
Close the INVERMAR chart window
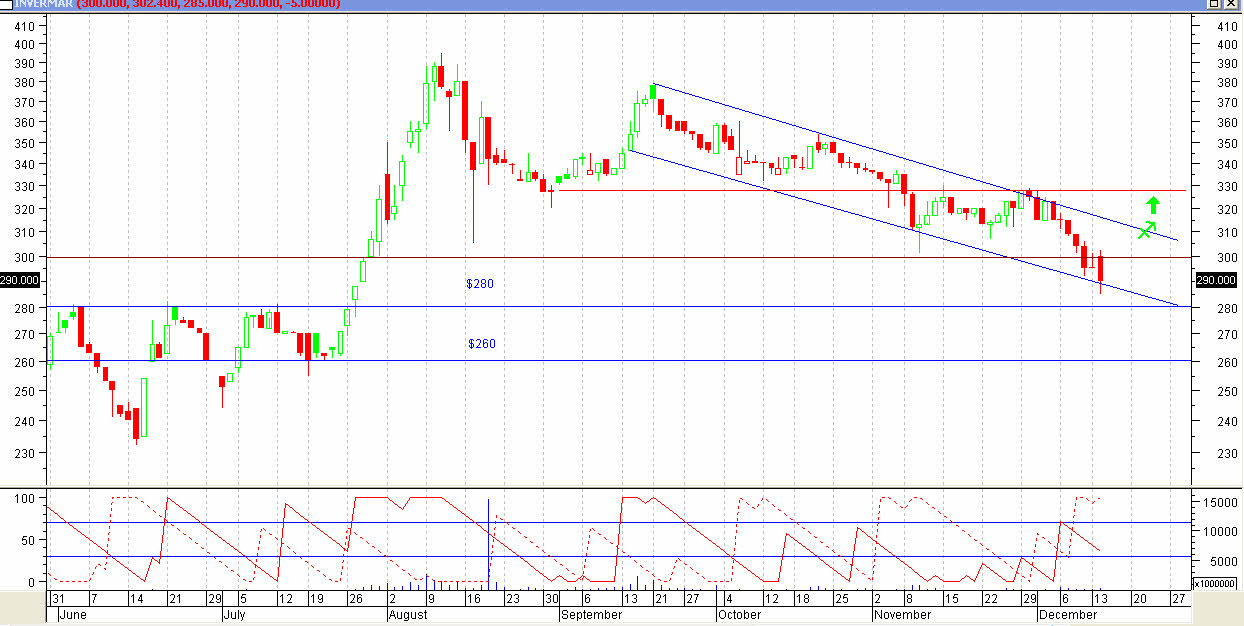click(1233, 4)
